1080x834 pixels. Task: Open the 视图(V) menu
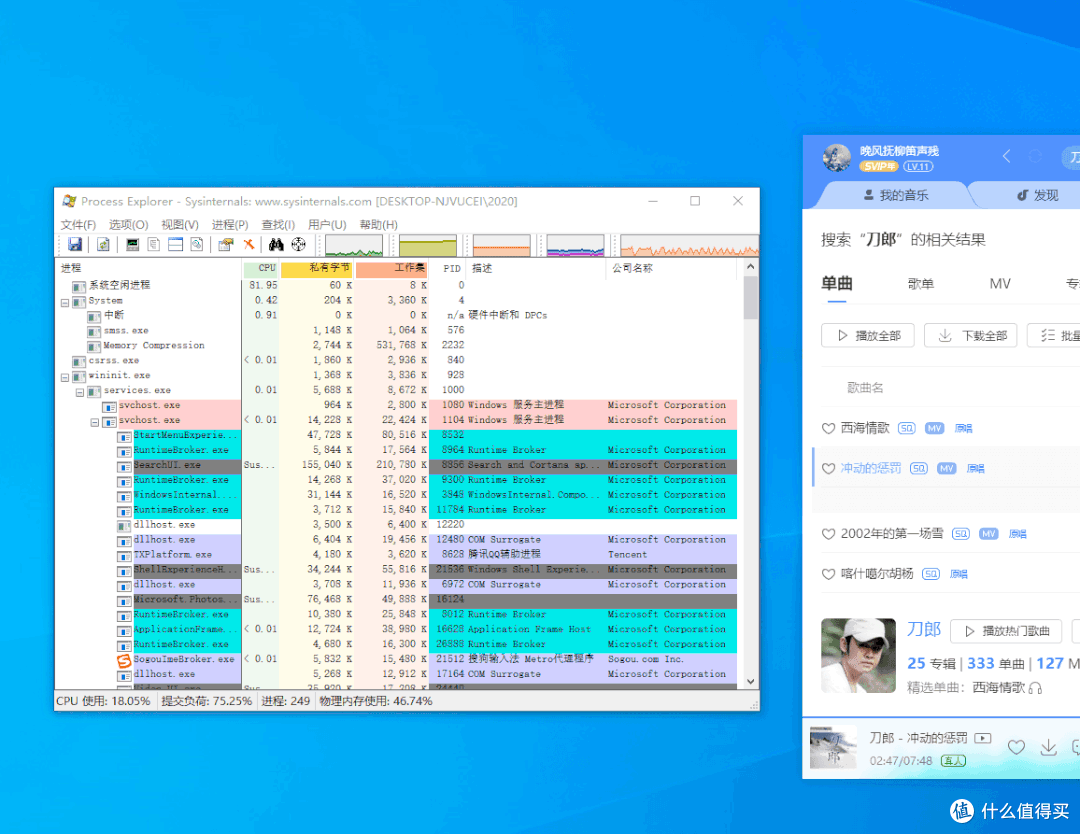[x=180, y=225]
